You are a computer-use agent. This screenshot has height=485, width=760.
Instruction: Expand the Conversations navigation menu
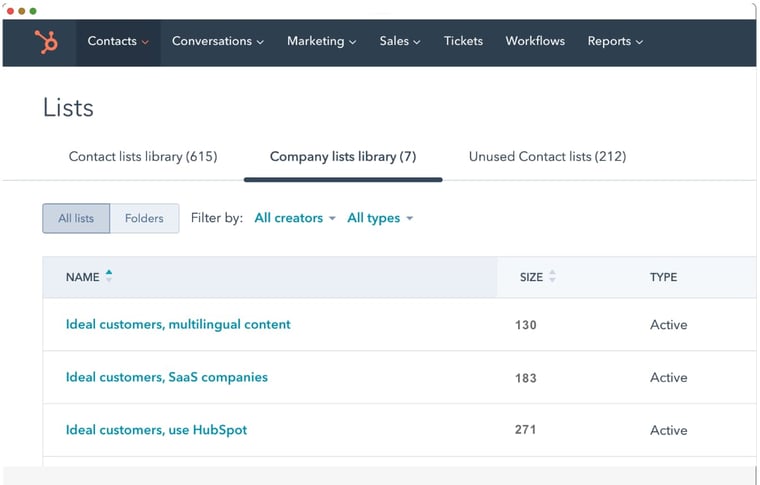click(x=217, y=42)
